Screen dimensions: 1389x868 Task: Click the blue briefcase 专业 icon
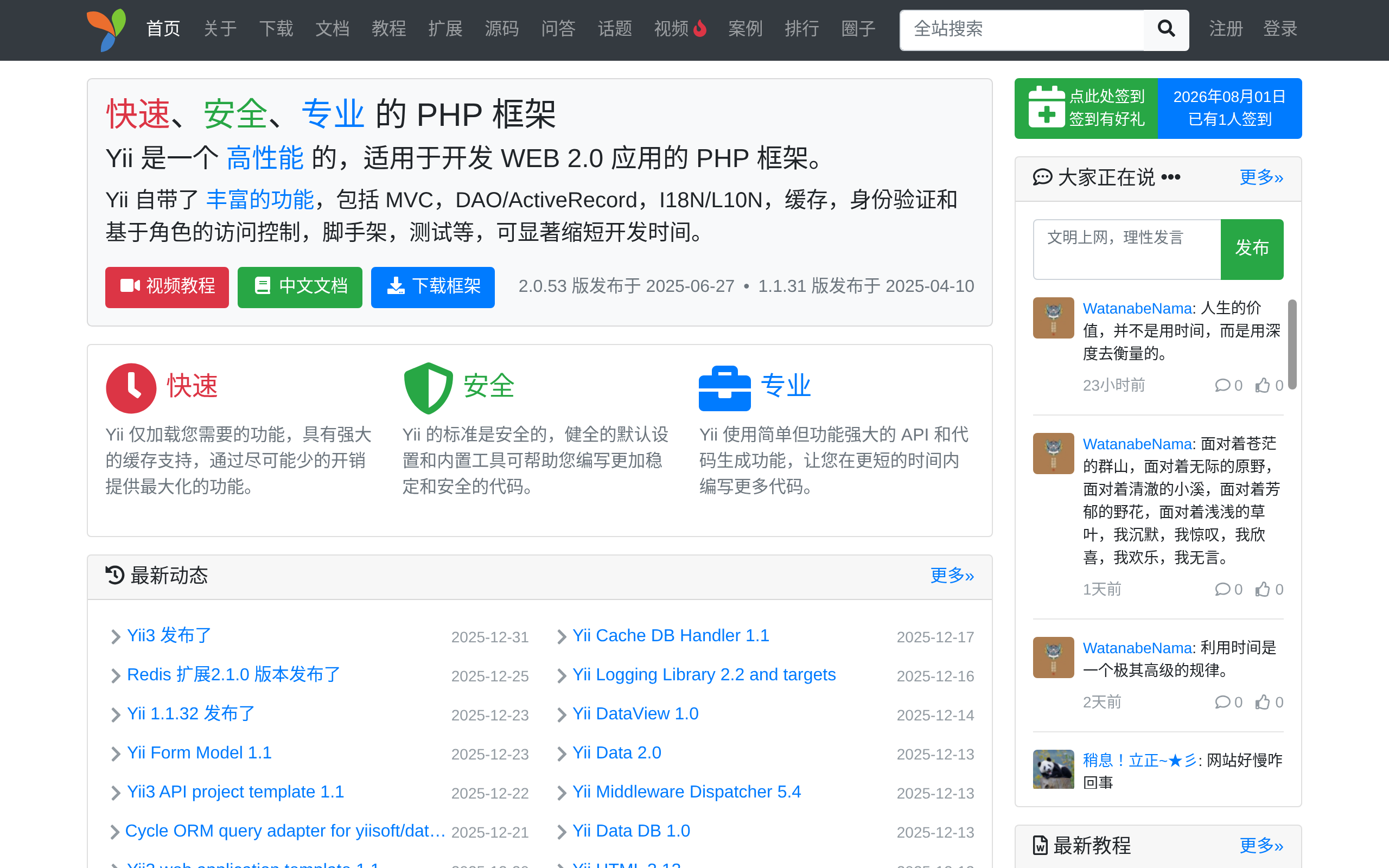point(724,388)
